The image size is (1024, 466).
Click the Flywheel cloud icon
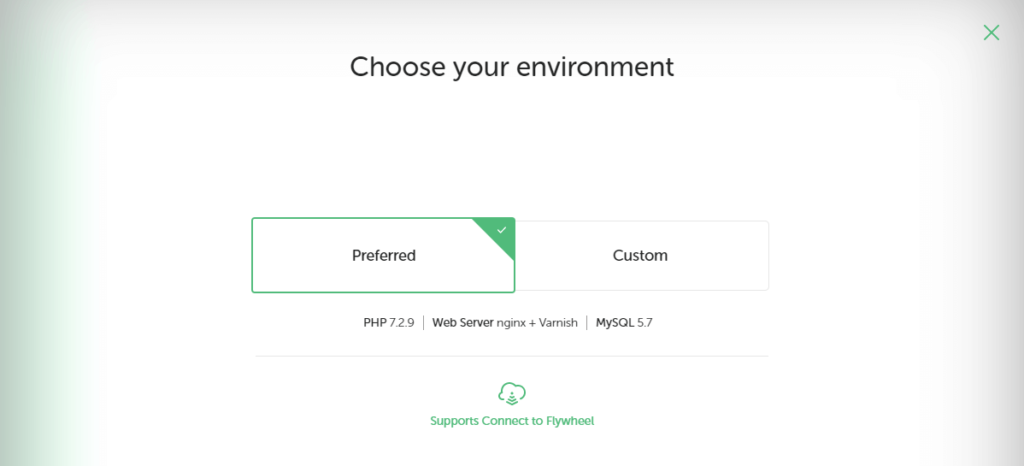(x=511, y=393)
